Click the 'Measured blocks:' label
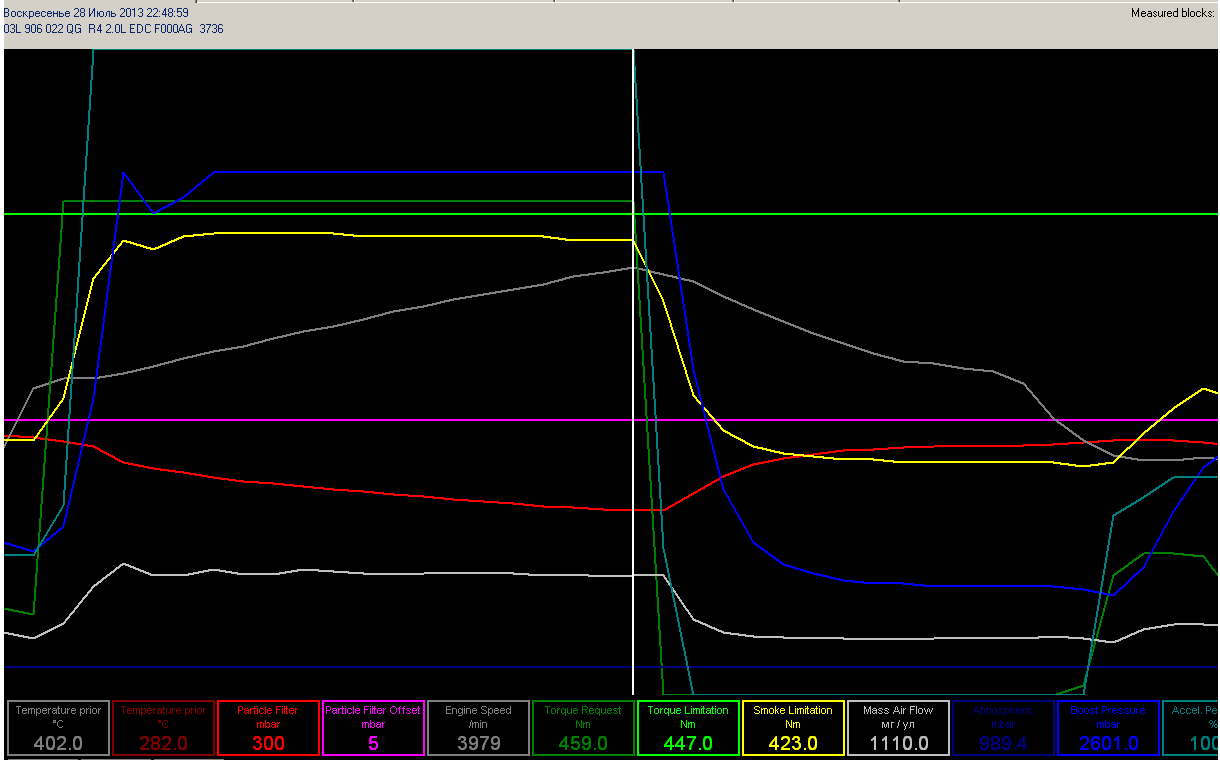Image resolution: width=1220 pixels, height=763 pixels. [x=1172, y=13]
